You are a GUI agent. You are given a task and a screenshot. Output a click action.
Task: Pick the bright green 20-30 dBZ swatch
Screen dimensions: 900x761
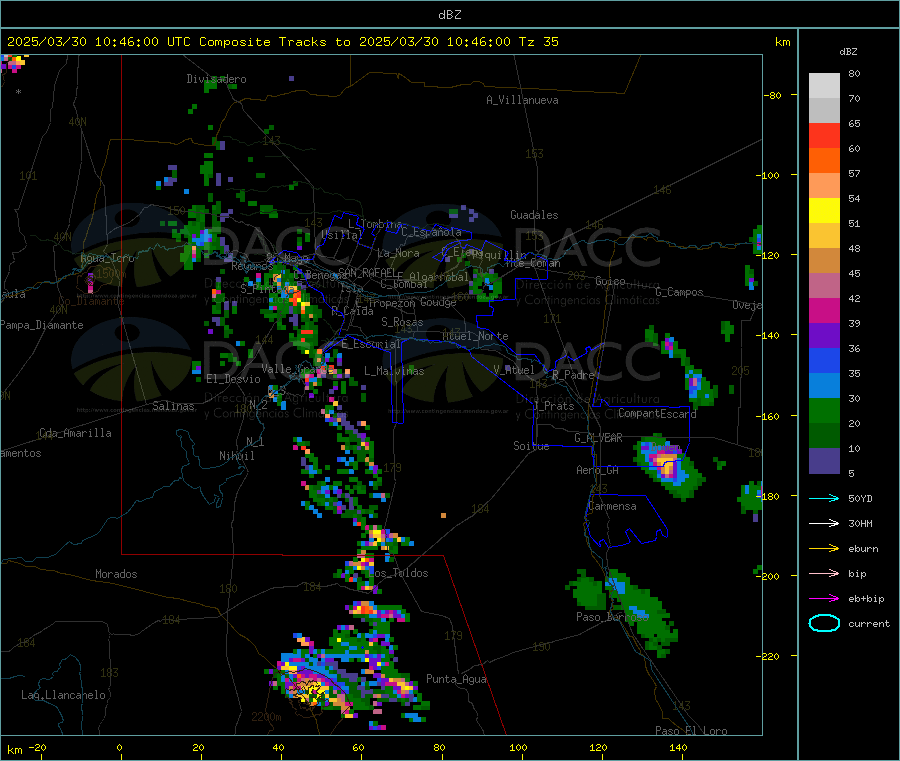tap(824, 411)
